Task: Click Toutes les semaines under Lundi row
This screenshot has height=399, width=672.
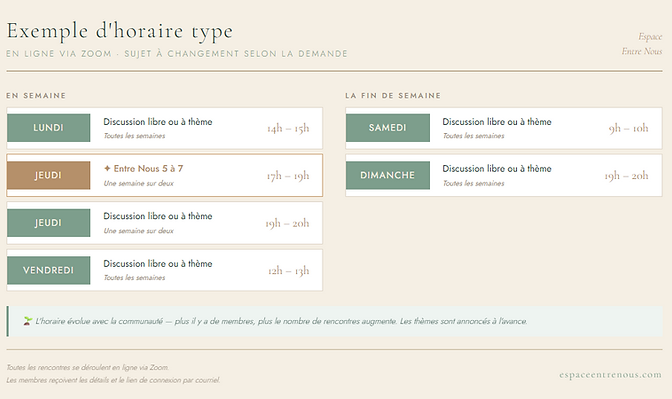Action: tap(135, 136)
